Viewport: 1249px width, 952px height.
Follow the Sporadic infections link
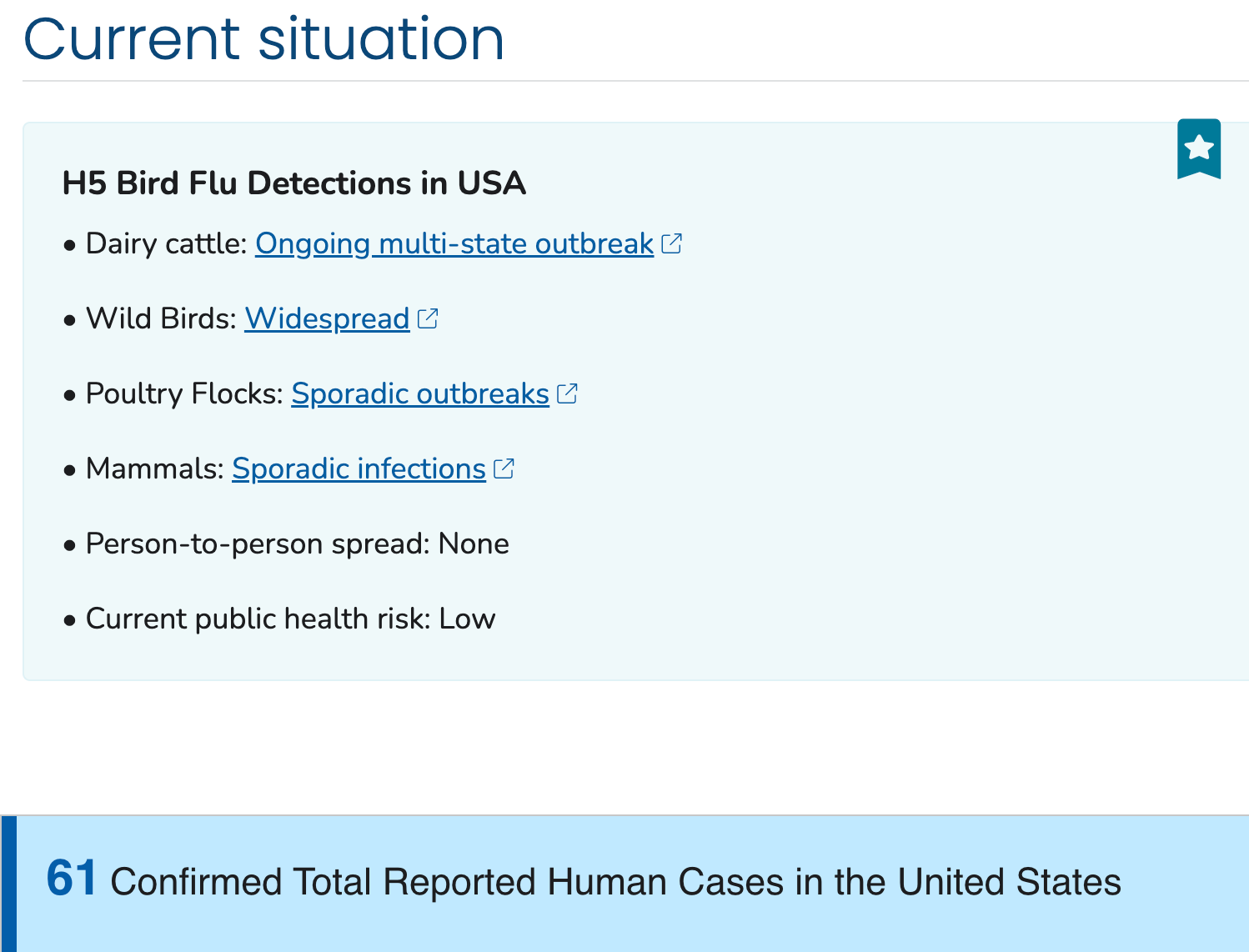tap(359, 468)
